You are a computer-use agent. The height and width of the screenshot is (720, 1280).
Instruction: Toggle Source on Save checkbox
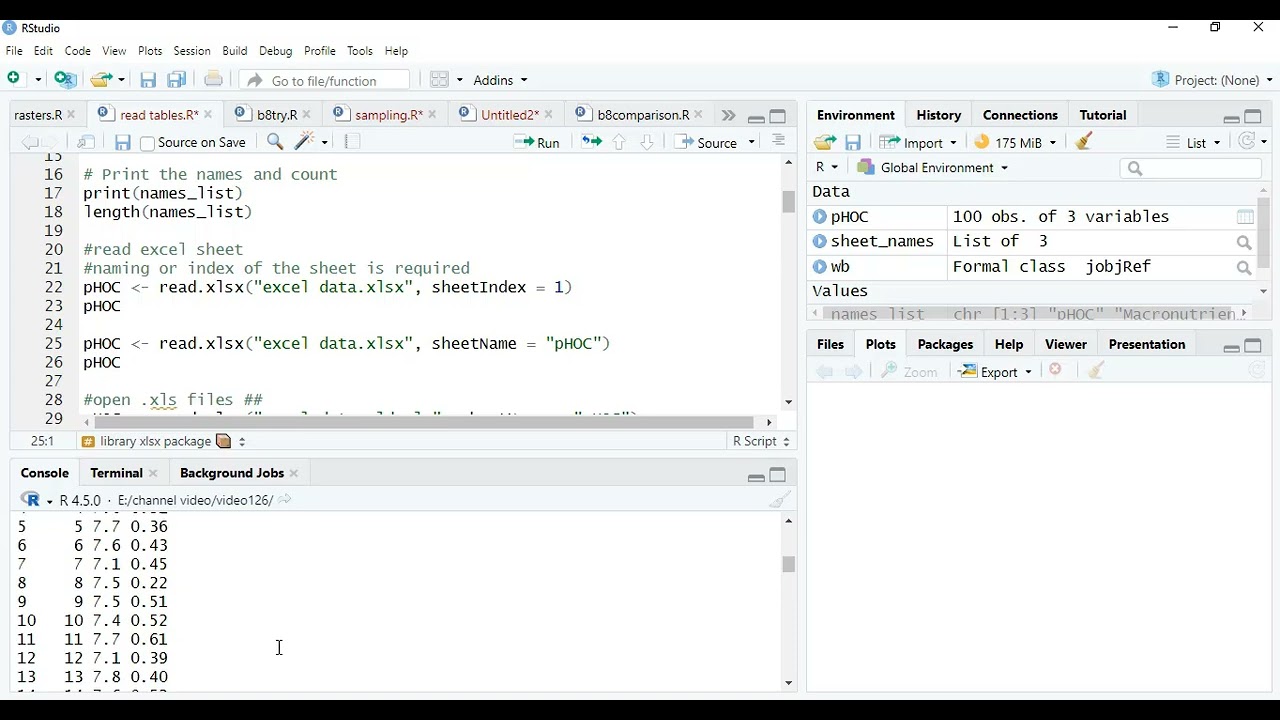(147, 143)
